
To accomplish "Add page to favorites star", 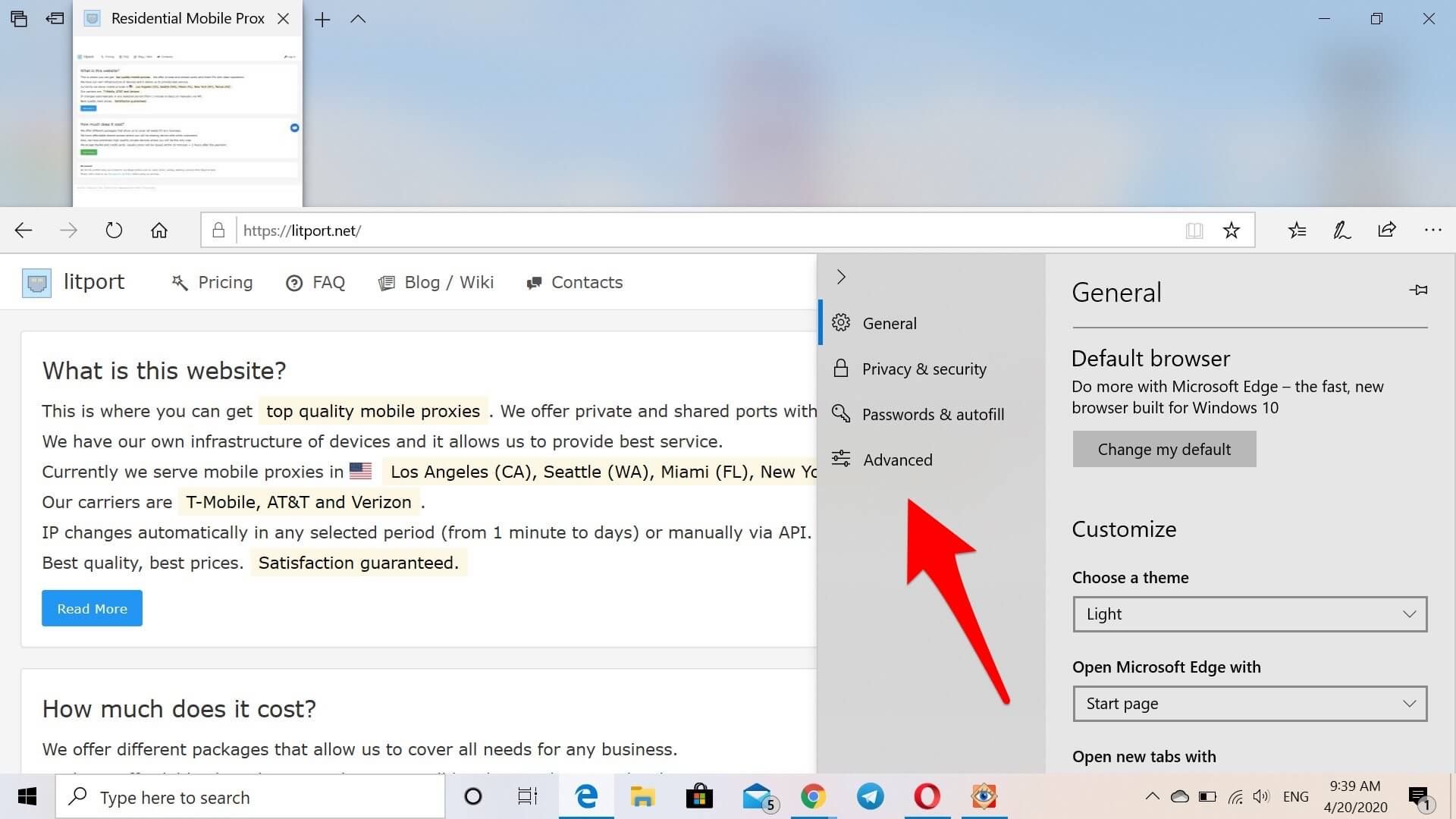I will click(x=1232, y=231).
